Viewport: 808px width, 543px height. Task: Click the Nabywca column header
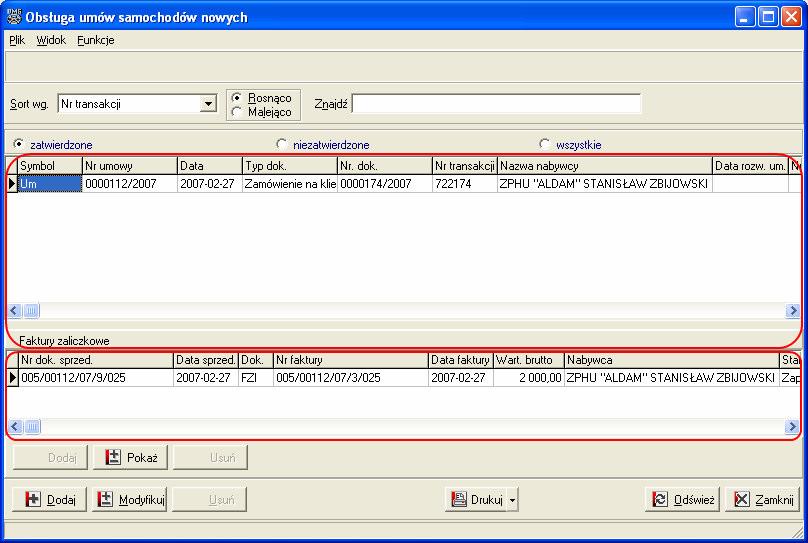tap(672, 360)
